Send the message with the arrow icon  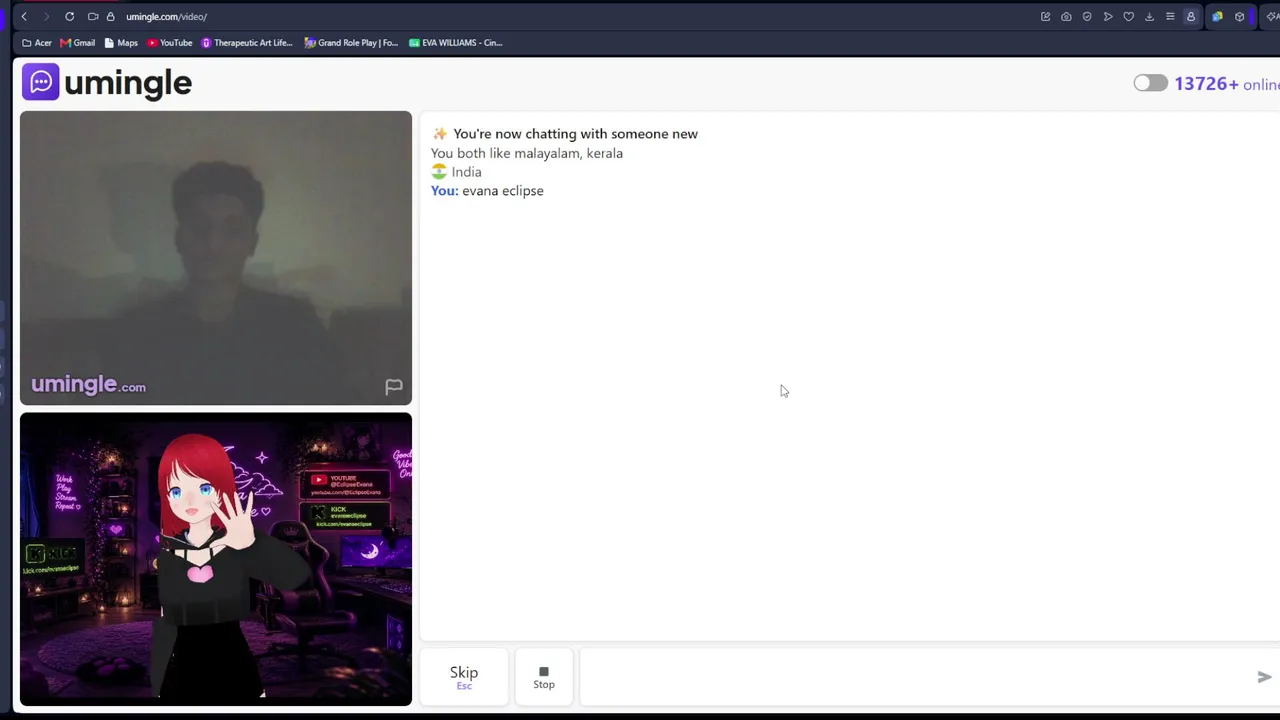tap(1264, 677)
